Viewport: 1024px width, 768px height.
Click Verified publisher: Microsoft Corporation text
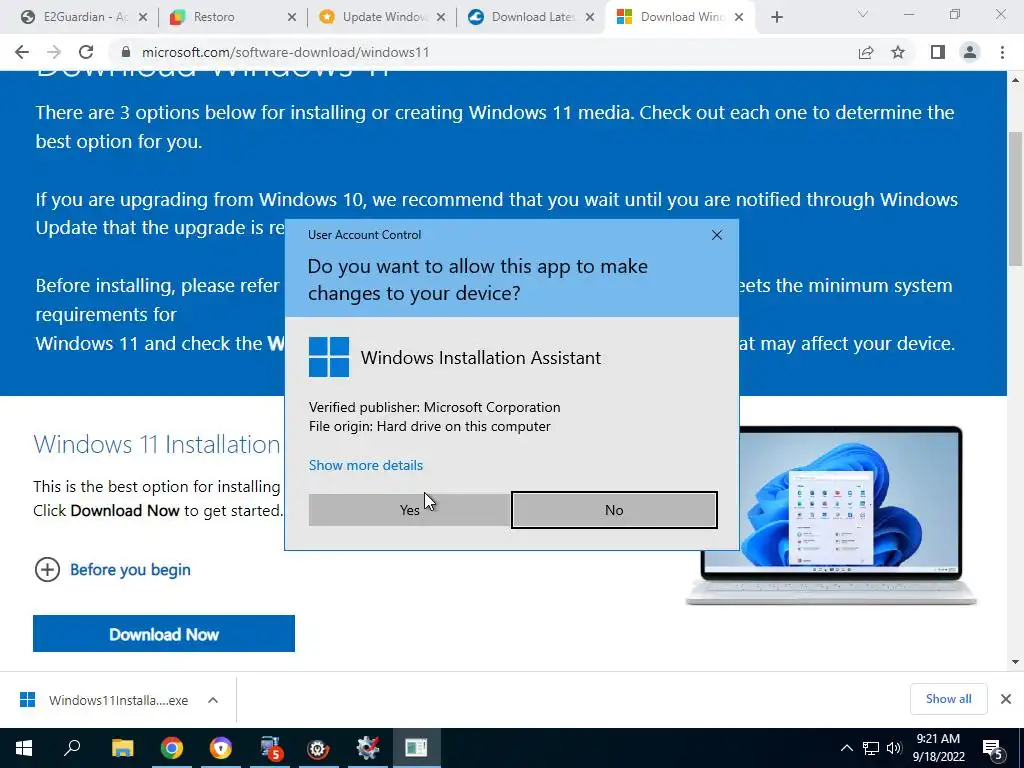[x=434, y=407]
